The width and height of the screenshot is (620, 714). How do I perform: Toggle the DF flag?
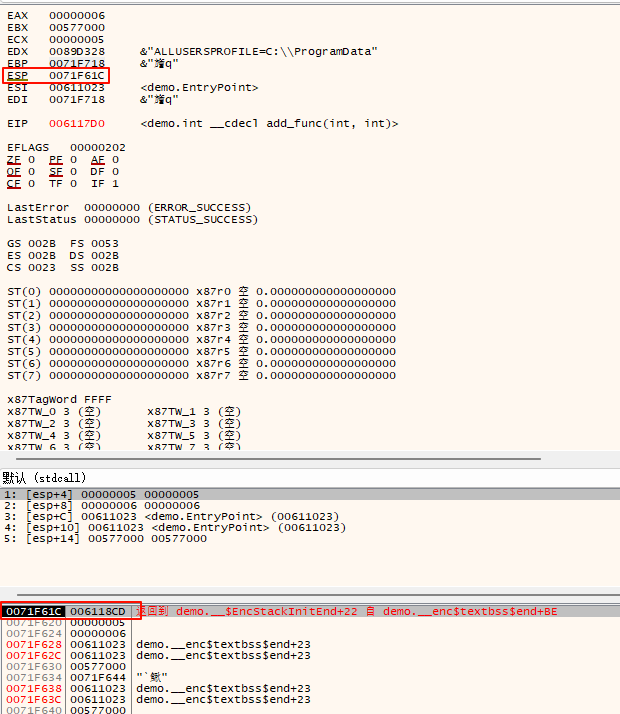tap(115, 172)
